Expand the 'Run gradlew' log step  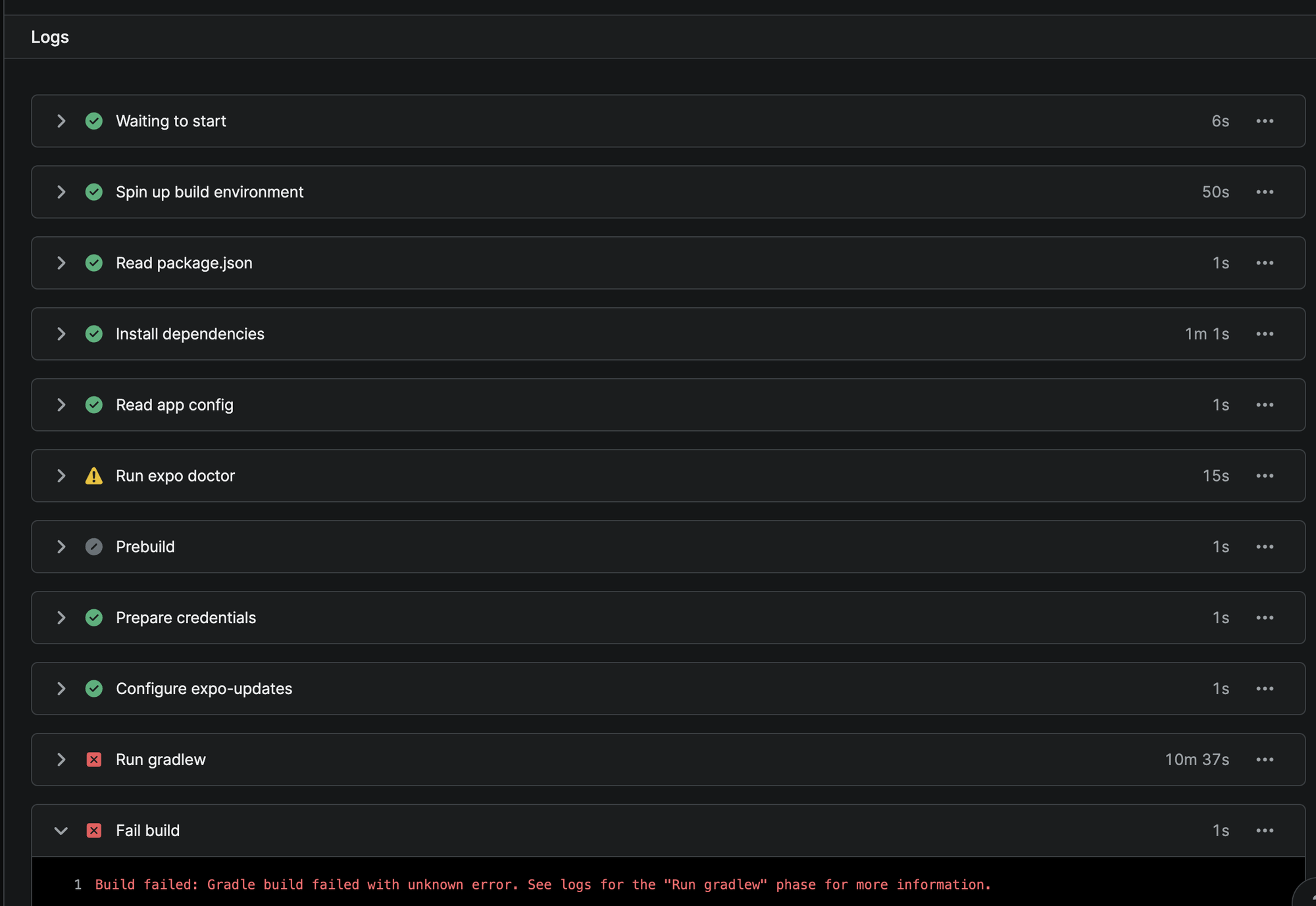click(x=61, y=758)
